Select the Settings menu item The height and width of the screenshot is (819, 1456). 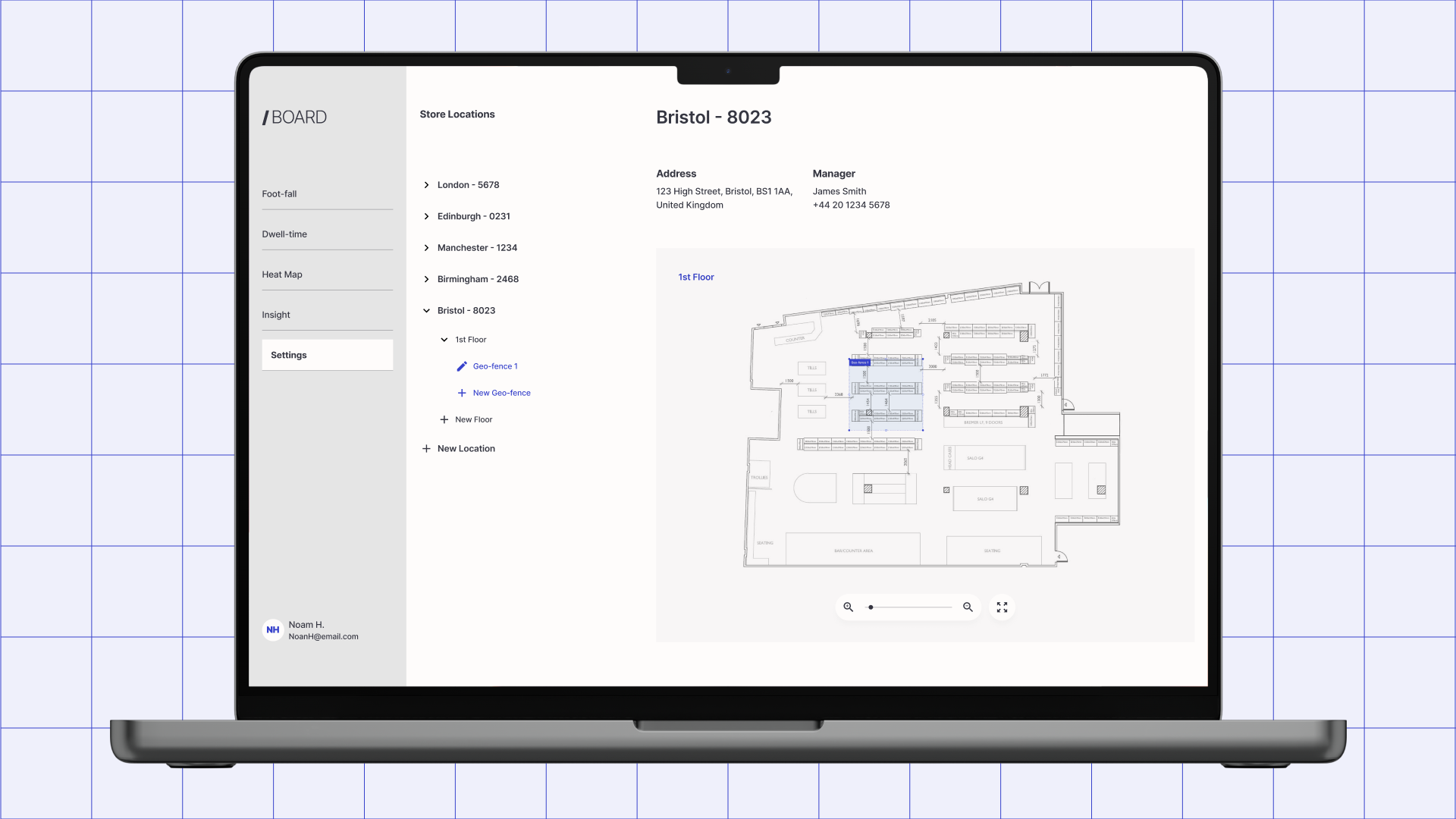[328, 355]
